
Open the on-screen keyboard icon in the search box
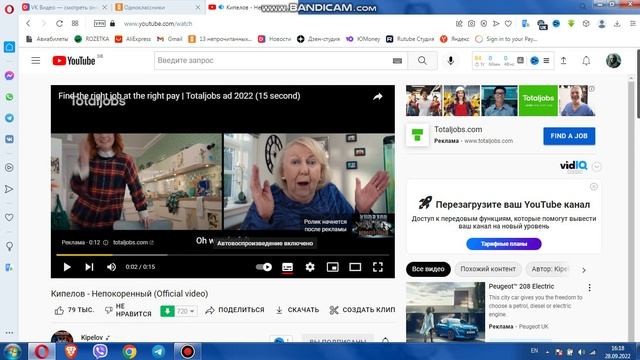[397, 61]
